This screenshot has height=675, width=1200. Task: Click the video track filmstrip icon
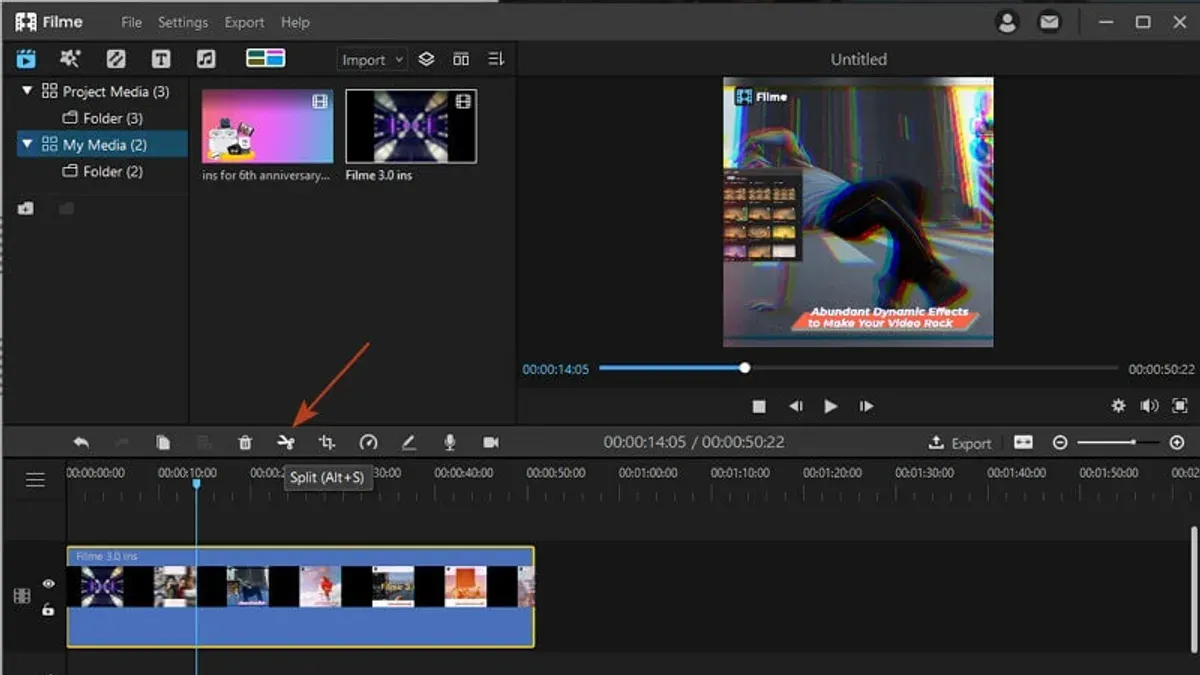pos(22,596)
